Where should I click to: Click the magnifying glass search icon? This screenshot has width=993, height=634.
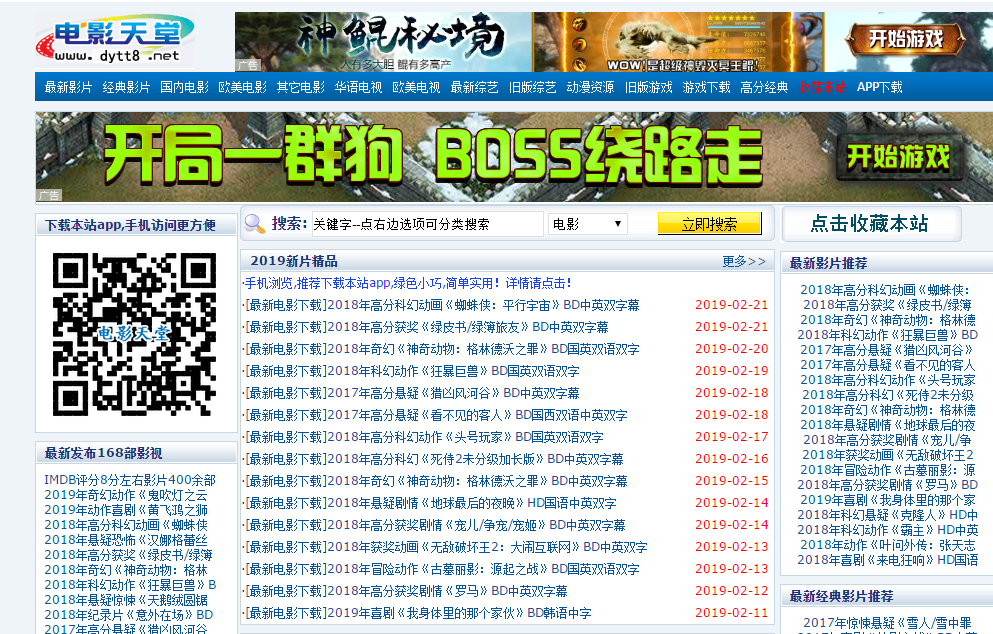coord(253,222)
